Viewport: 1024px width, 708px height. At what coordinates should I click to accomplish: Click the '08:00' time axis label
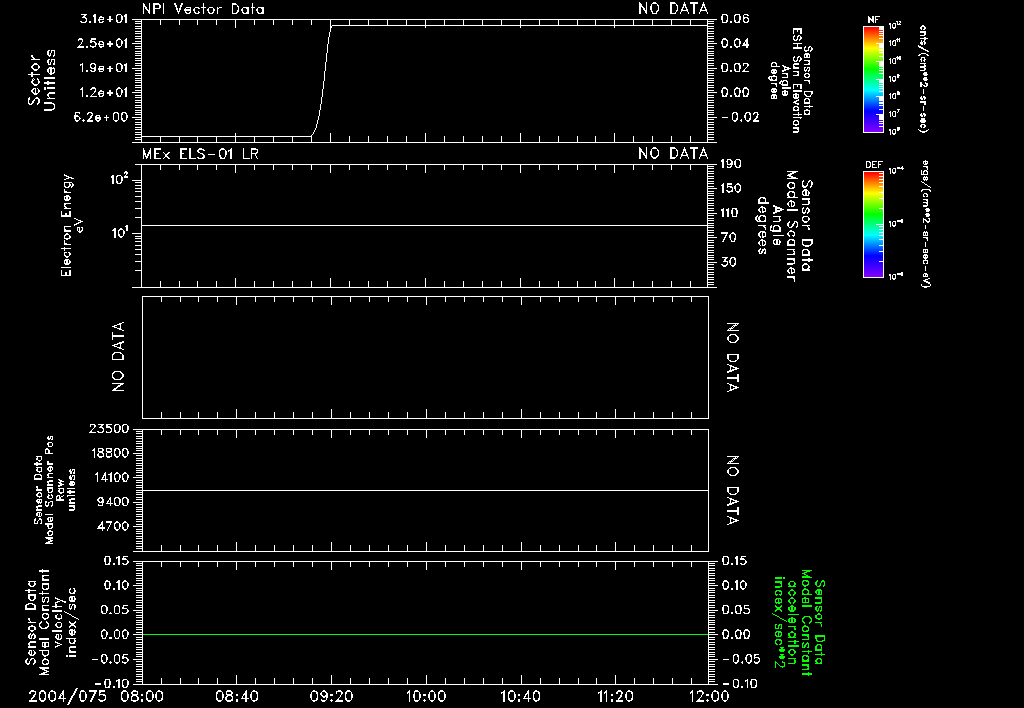click(142, 696)
